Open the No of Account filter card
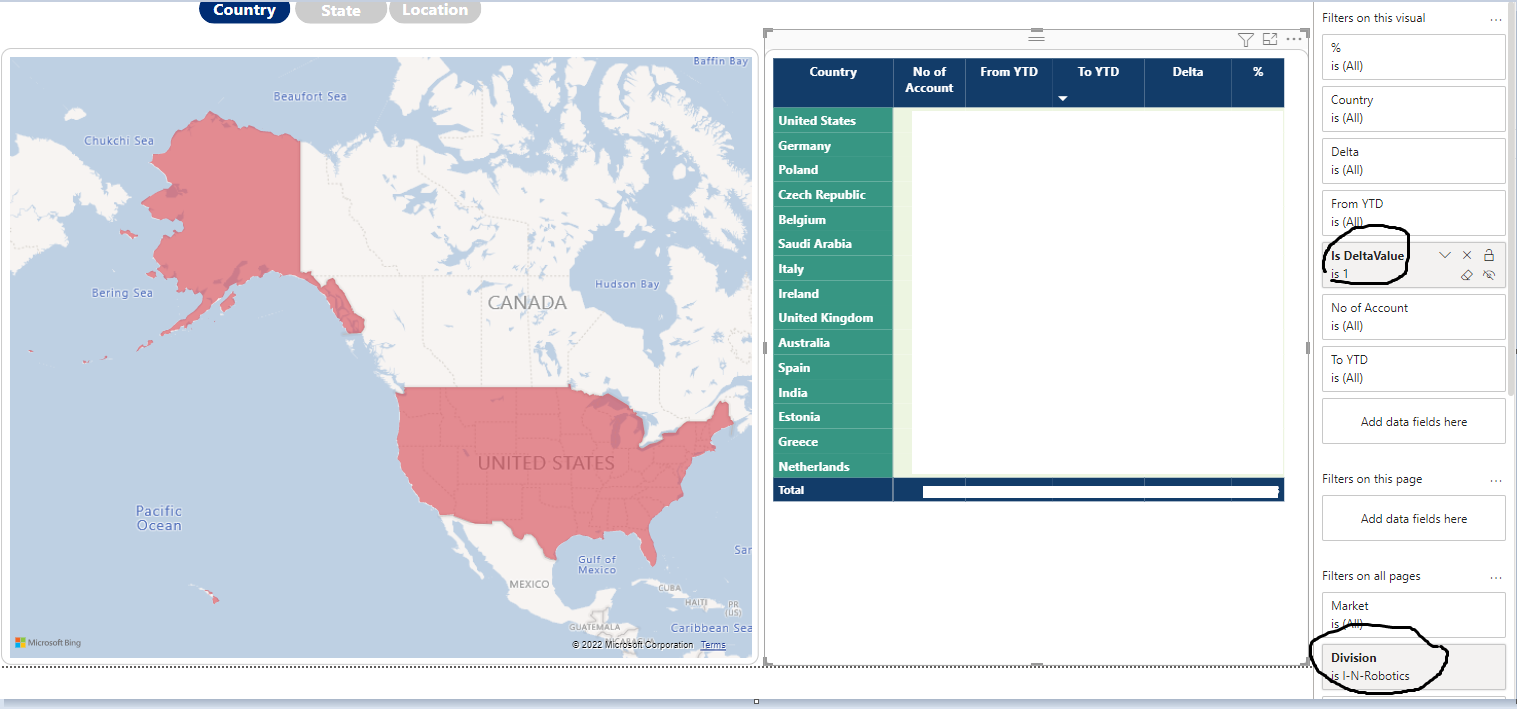1517x709 pixels. click(x=1413, y=317)
